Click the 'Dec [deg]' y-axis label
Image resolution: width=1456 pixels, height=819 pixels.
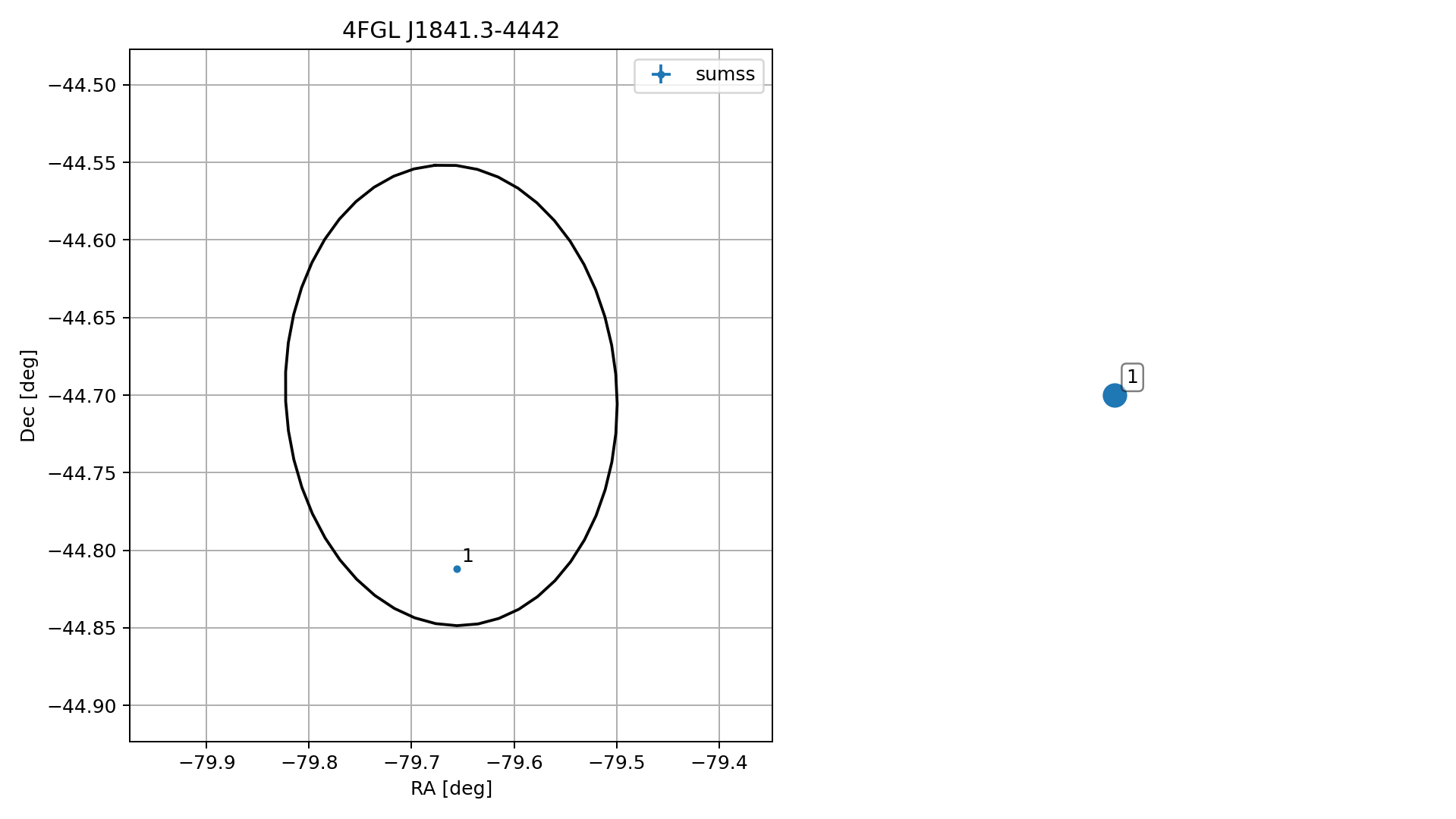pos(28,395)
